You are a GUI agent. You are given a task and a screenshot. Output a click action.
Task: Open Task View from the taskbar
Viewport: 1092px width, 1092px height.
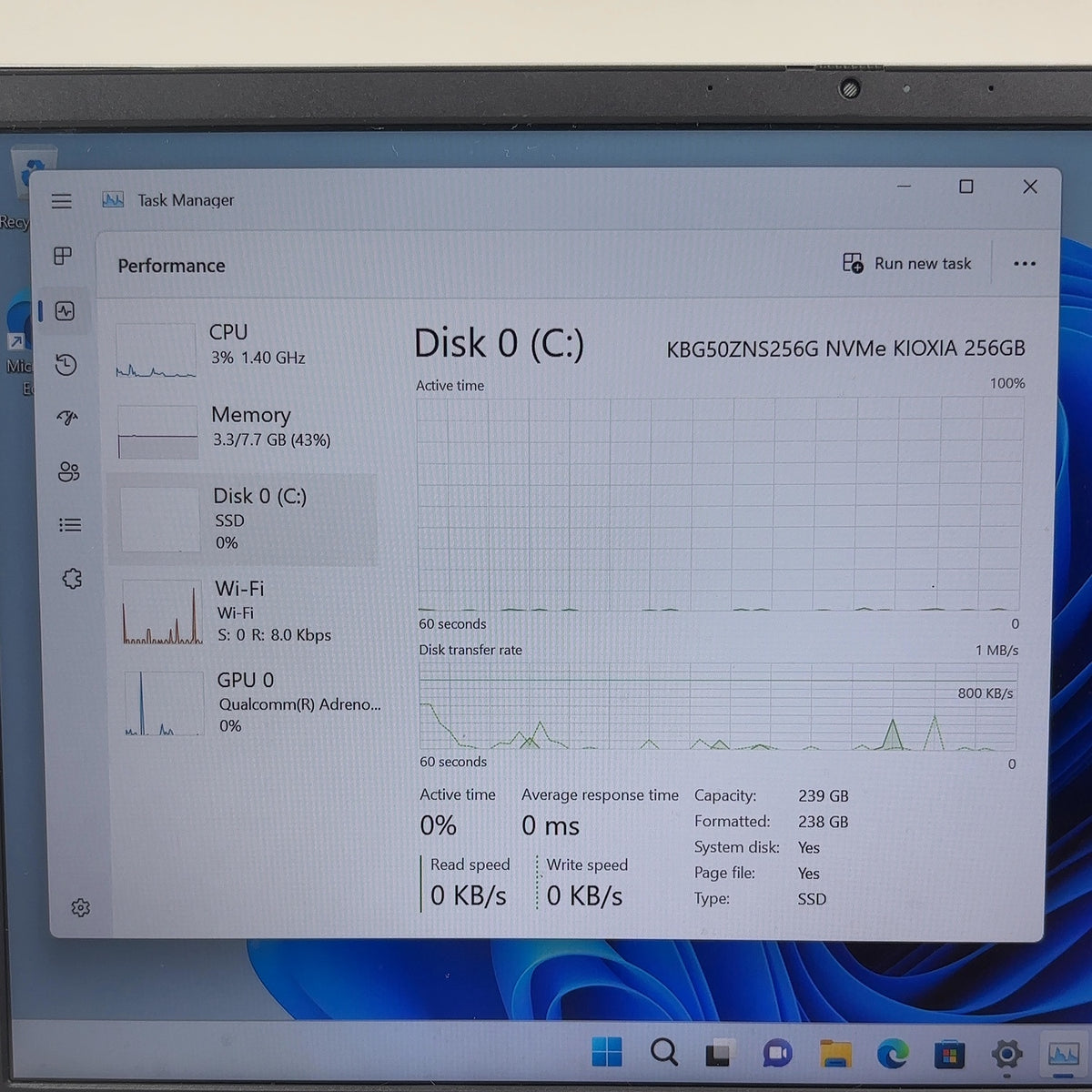click(720, 1053)
